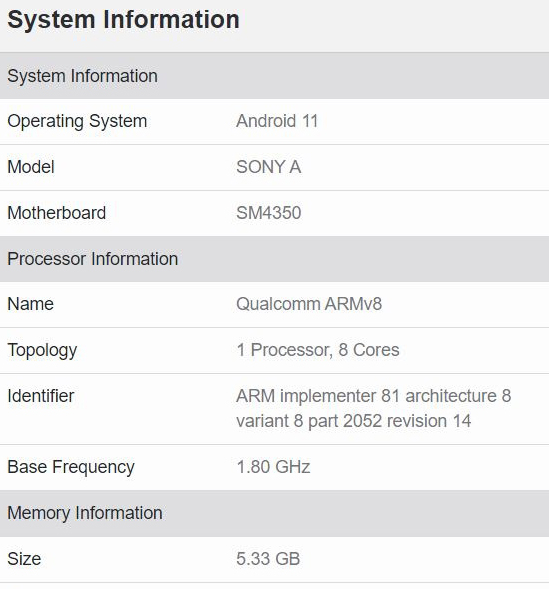Select the System Information section header
This screenshot has width=549, height=589.
point(274,76)
